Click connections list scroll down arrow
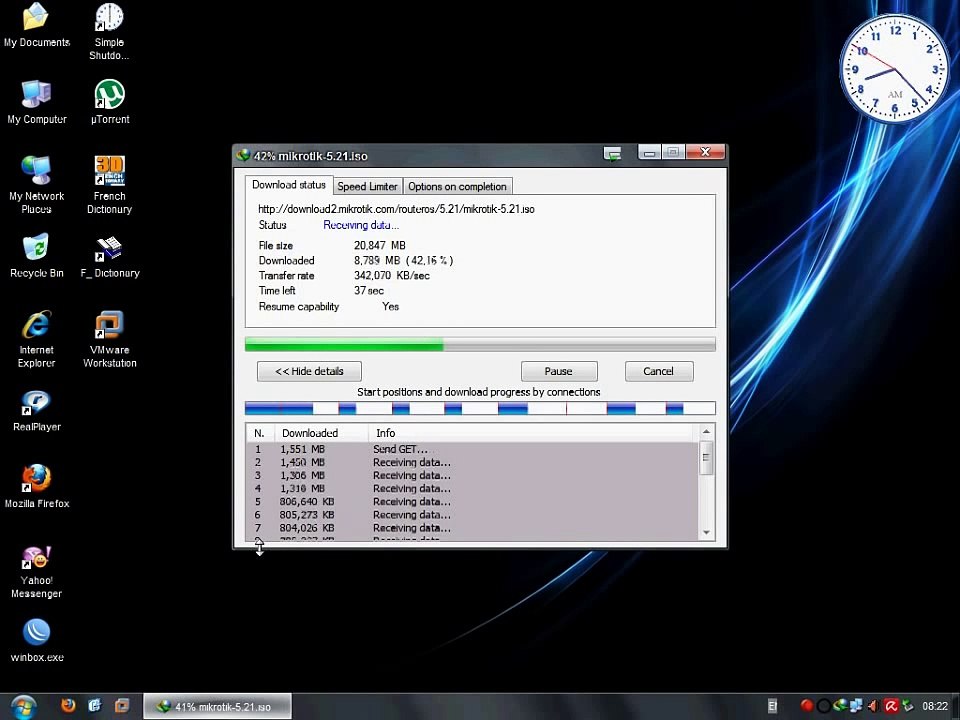The height and width of the screenshot is (720, 960). 707,532
